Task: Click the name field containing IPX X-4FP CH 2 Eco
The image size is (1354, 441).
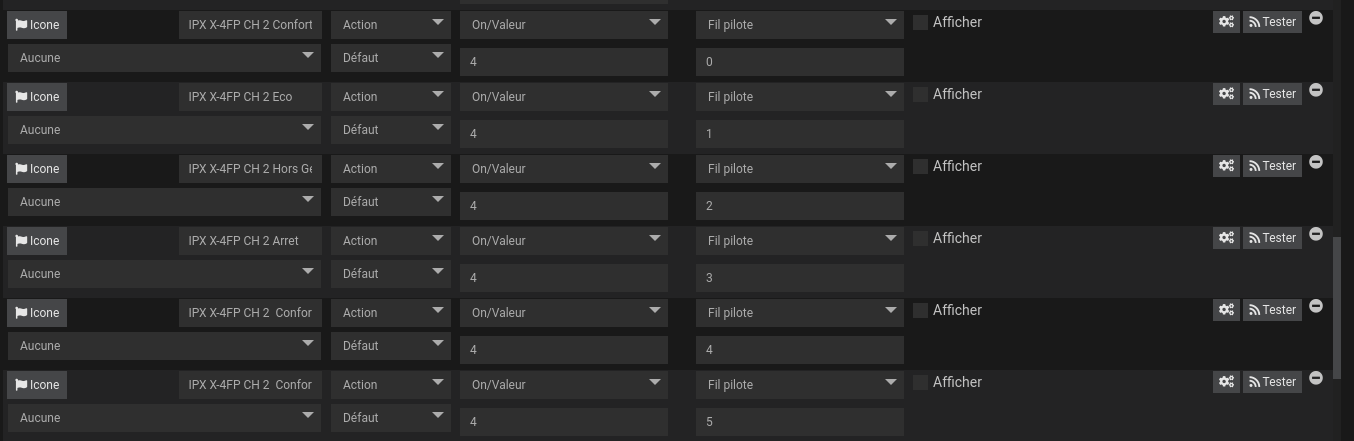Action: tap(250, 97)
